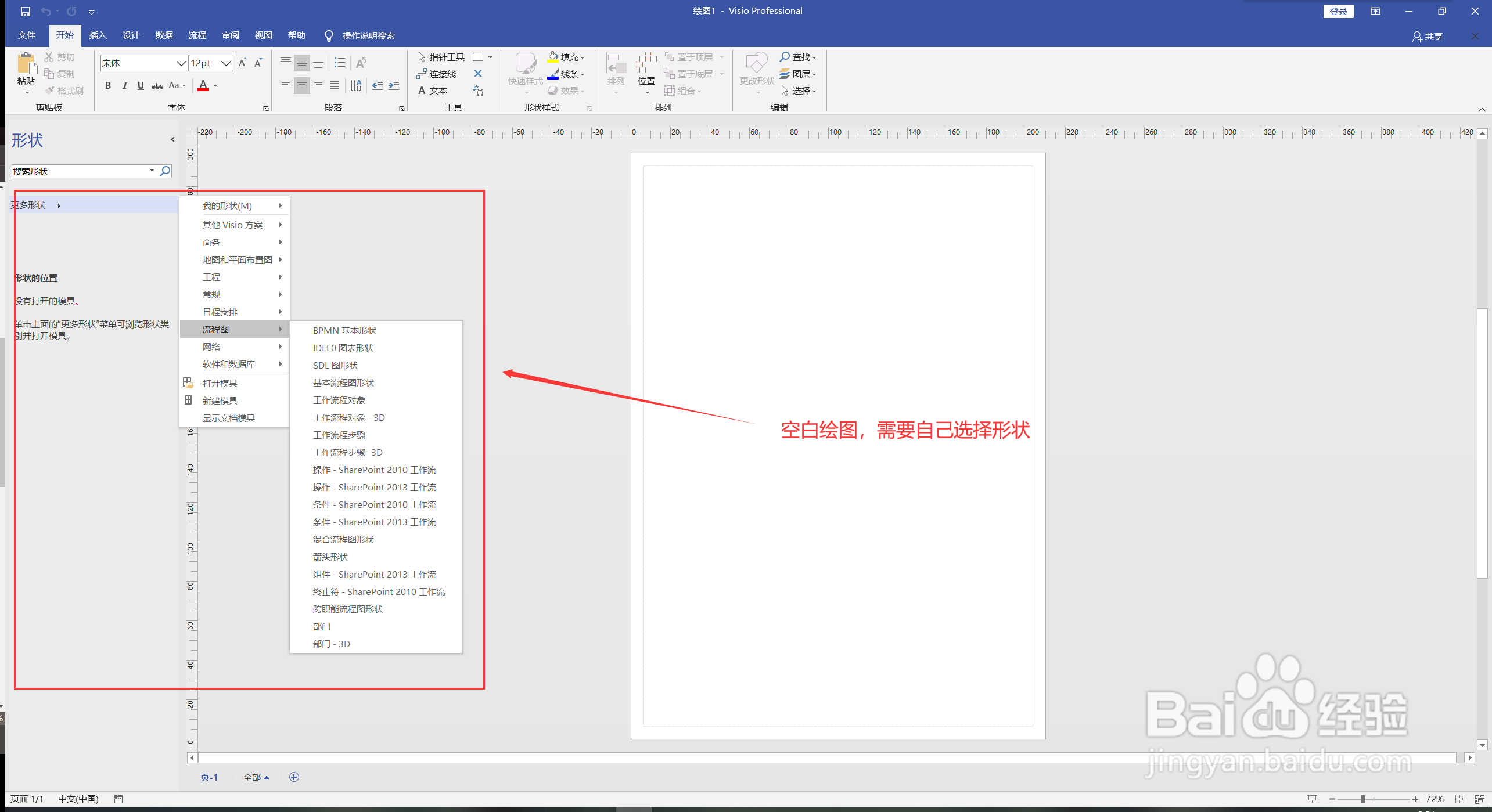The image size is (1492, 812).
Task: Toggle bold text formatting
Action: [107, 85]
